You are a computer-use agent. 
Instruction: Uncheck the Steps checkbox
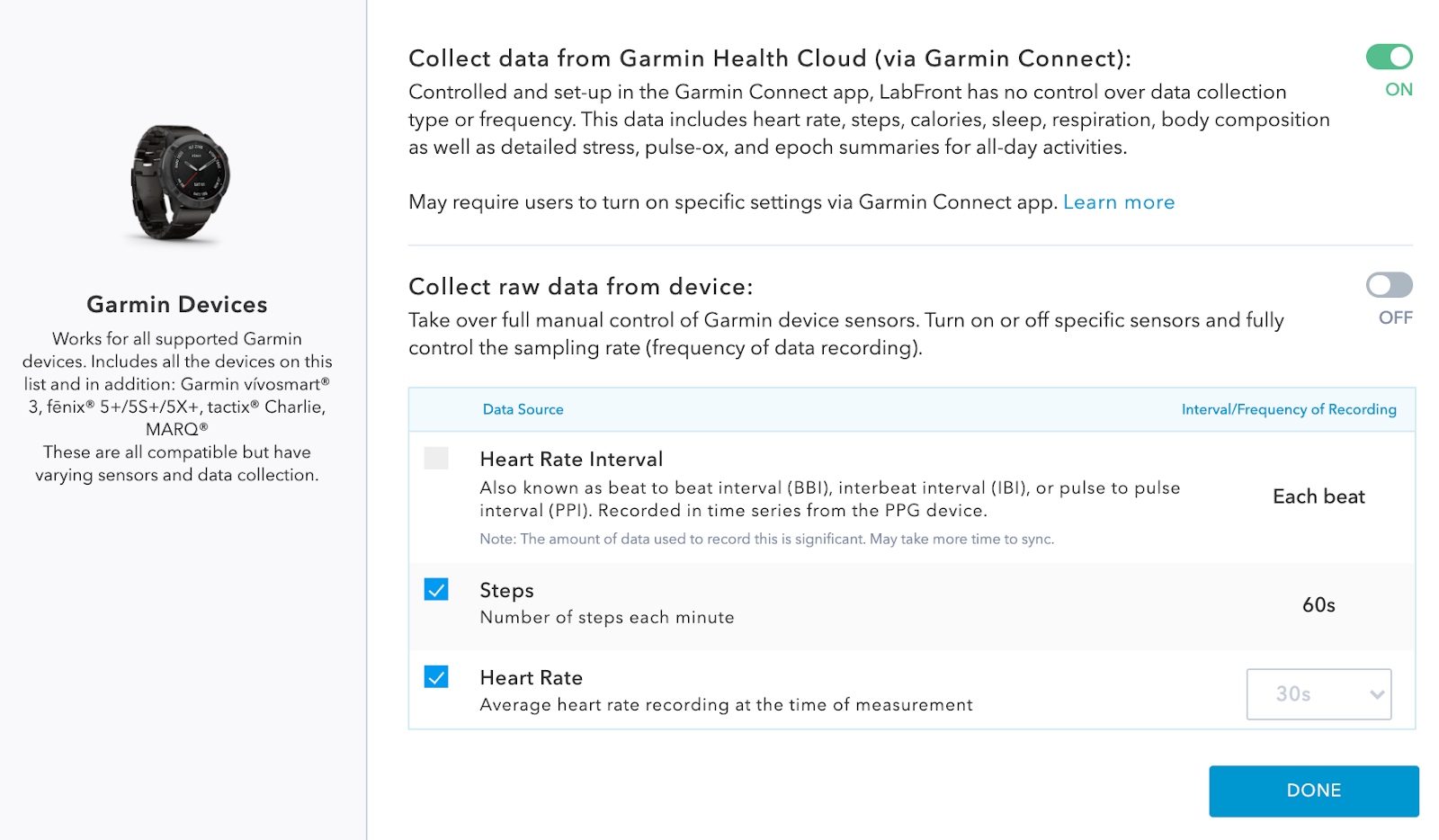(436, 589)
